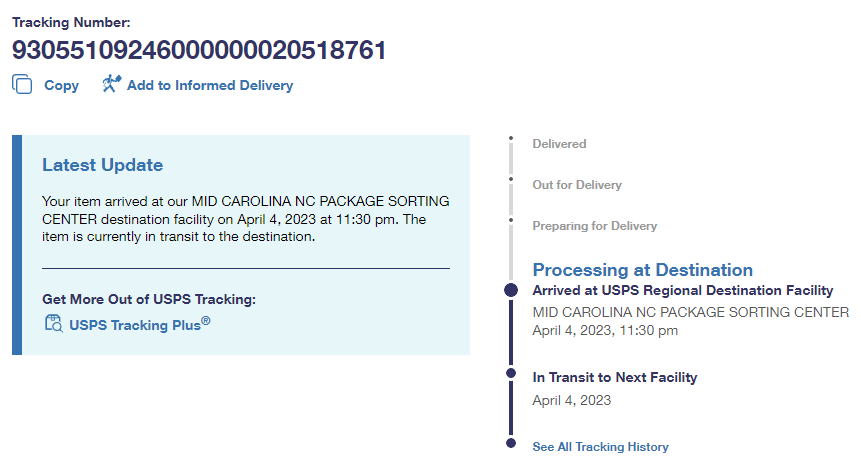Image resolution: width=861 pixels, height=469 pixels.
Task: Click the Tracking Number label
Action: [71, 22]
